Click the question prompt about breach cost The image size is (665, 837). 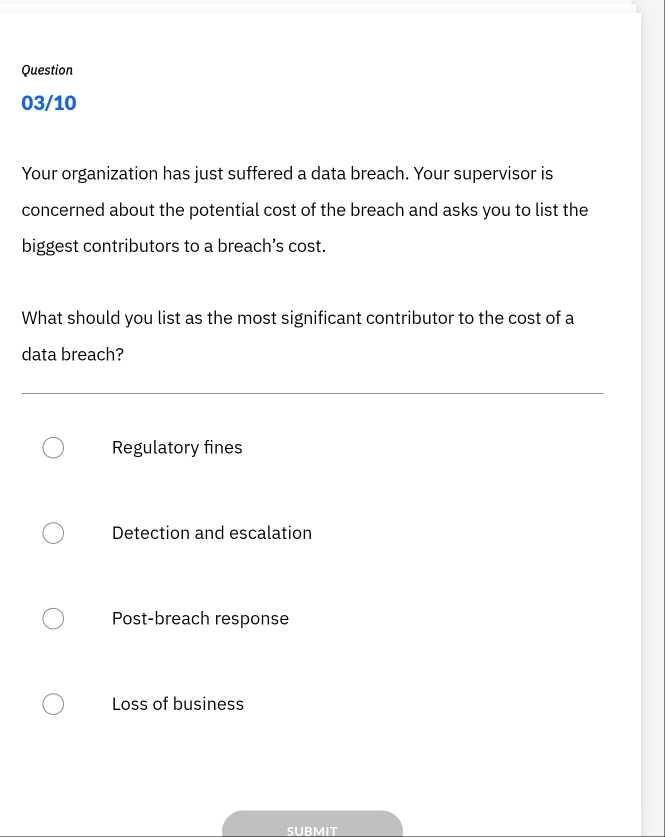(x=298, y=335)
